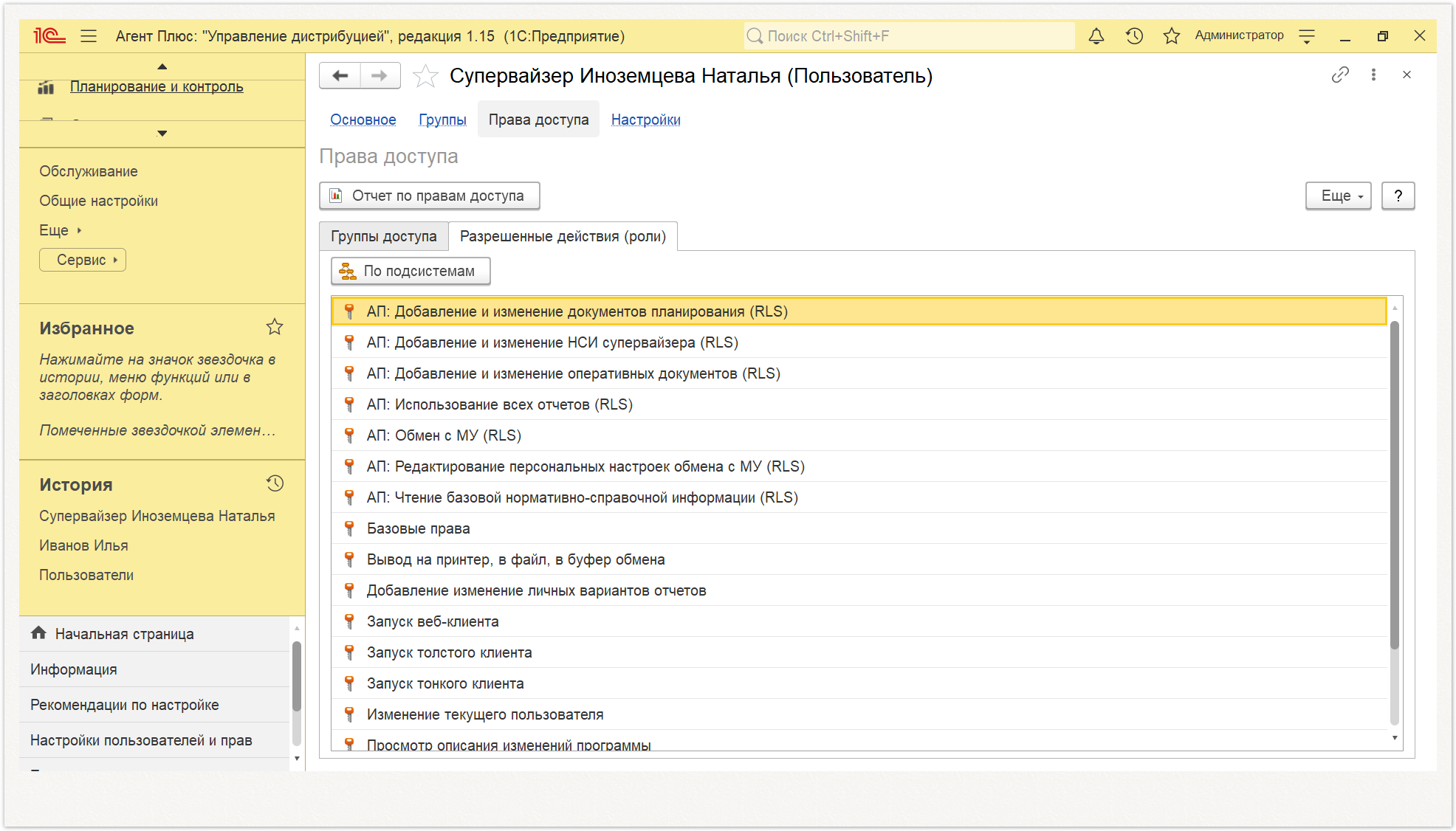1456x831 pixels.
Task: Click scroll-down arrow of roles list
Action: click(1395, 737)
